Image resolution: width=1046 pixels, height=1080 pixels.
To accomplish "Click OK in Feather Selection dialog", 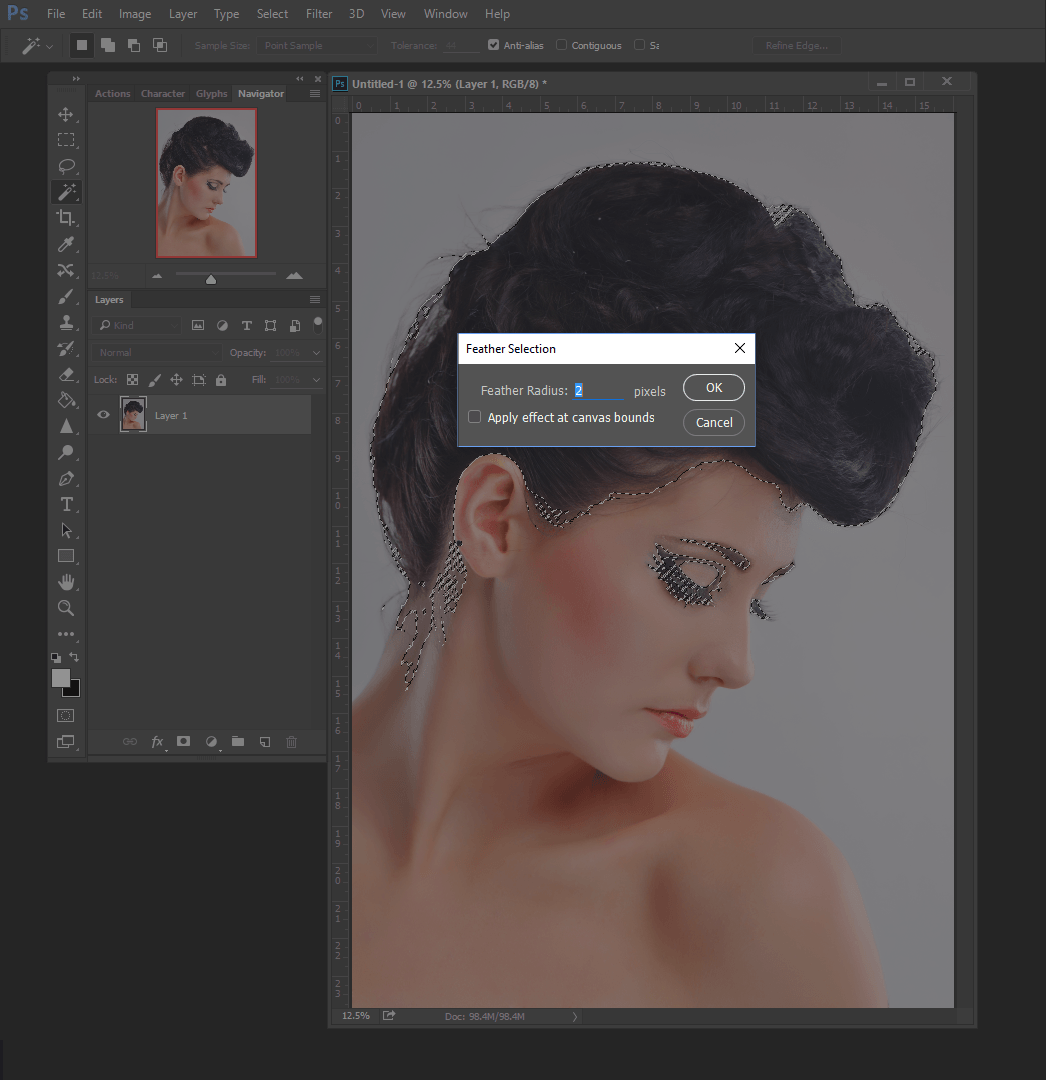I will (x=713, y=388).
